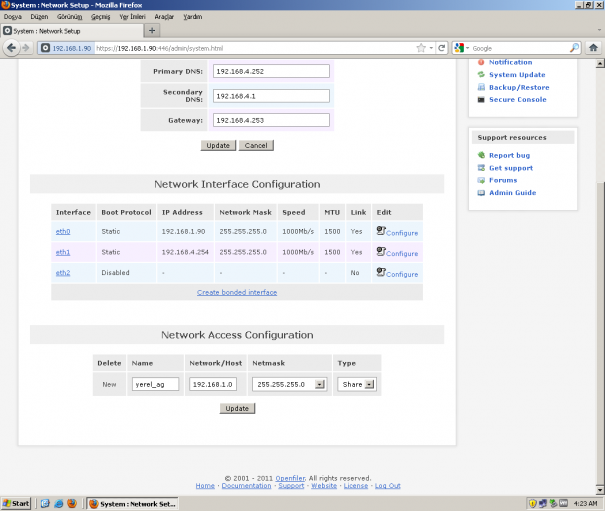Screen dimensions: 605x511
Task: Open a new tab with plus button
Action: 152,30
